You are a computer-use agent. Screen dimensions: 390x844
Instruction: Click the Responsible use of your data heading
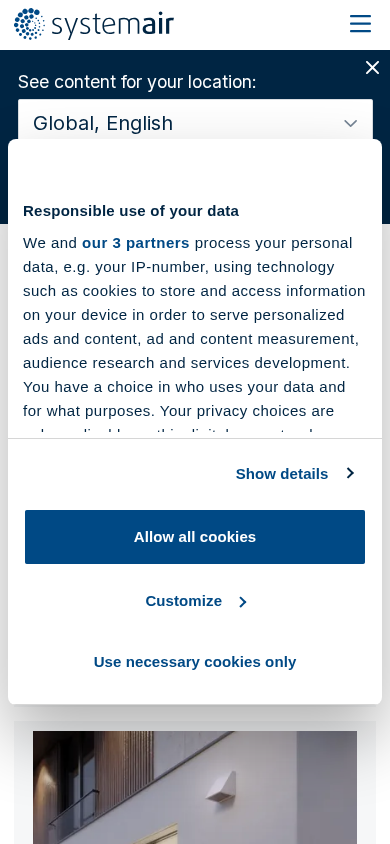[x=131, y=211]
